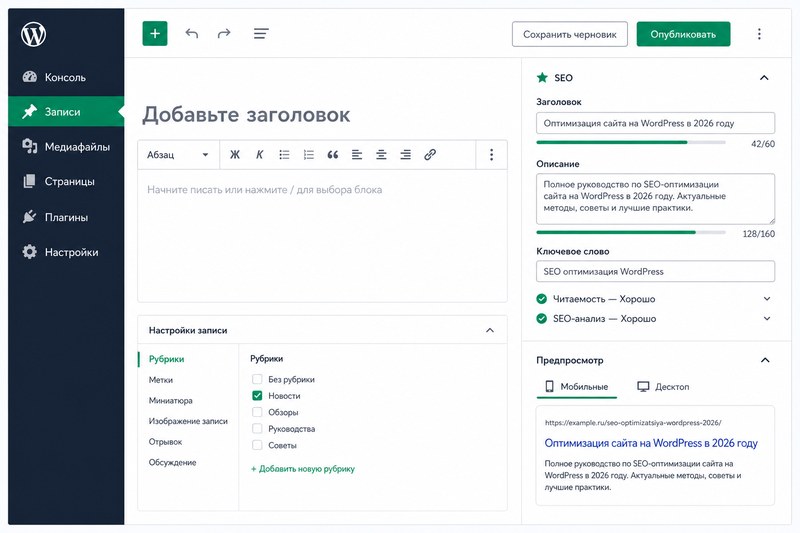Click the preview URL example.ru text
800x533 pixels.
click(x=633, y=423)
